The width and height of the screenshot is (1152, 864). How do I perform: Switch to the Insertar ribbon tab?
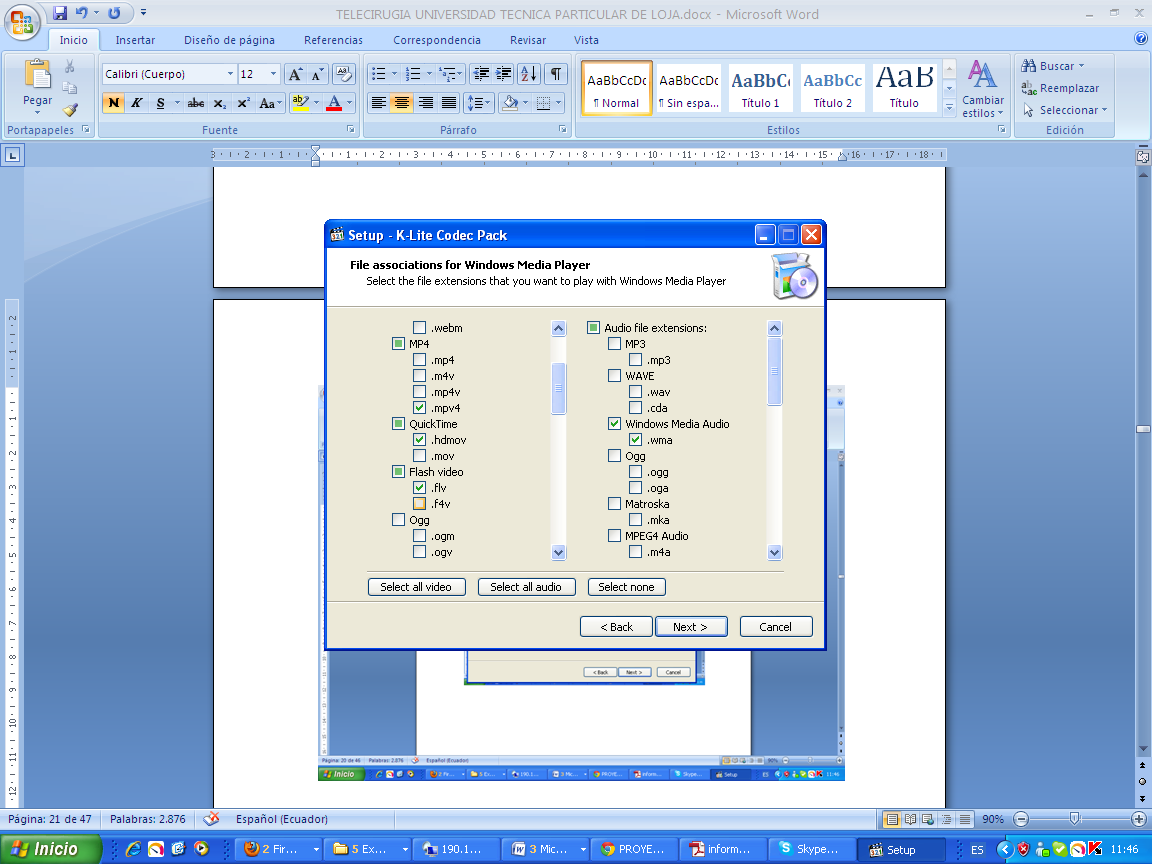[x=135, y=40]
